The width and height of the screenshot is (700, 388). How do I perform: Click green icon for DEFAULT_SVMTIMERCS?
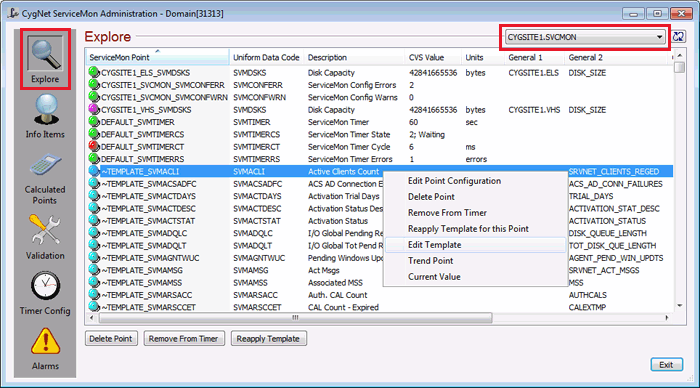point(93,134)
